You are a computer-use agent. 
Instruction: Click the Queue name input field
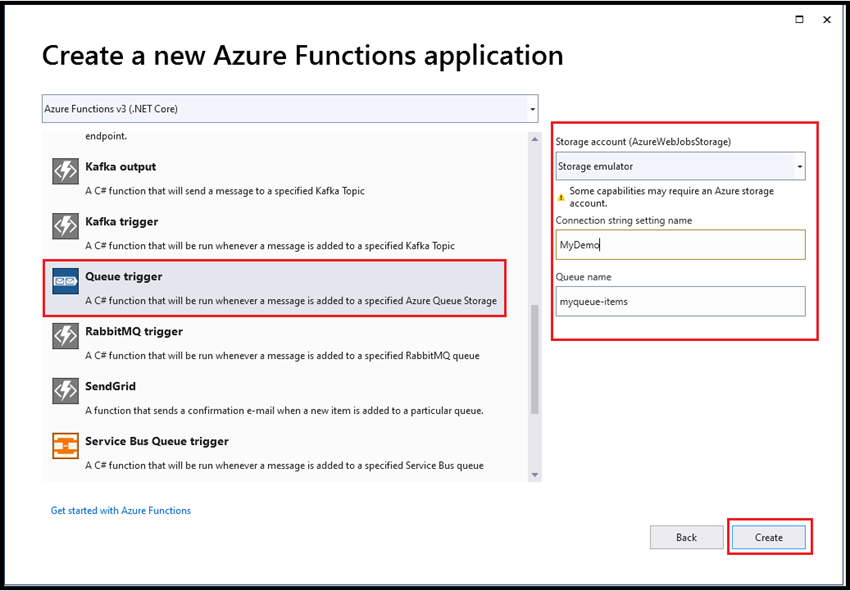click(x=680, y=301)
